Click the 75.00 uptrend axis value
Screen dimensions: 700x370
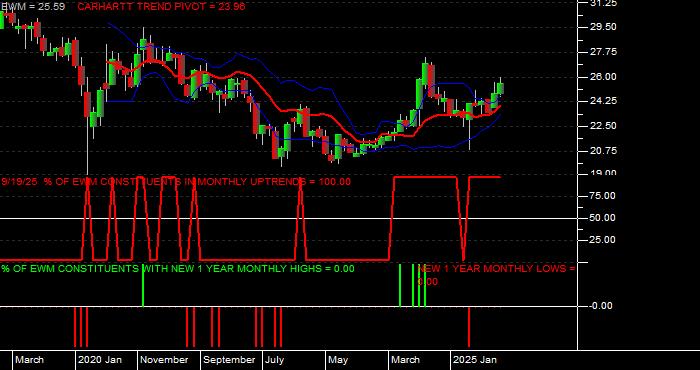(604, 195)
